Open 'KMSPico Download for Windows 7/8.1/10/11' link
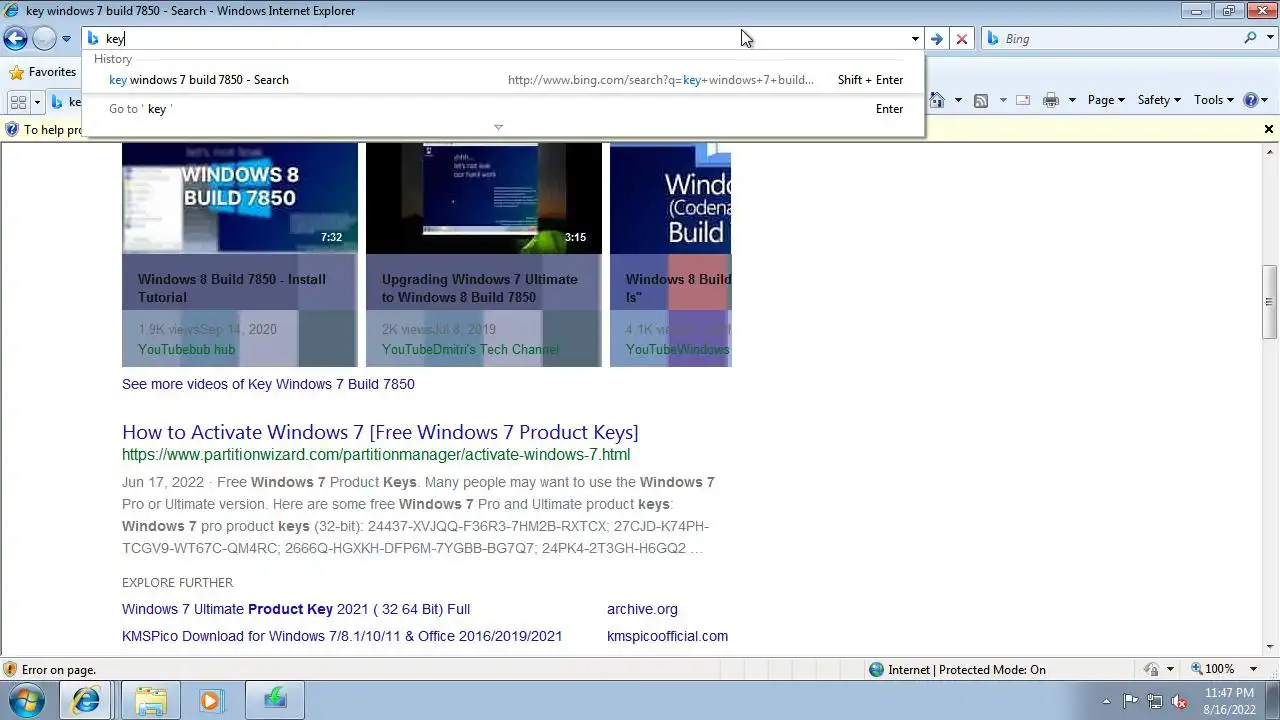This screenshot has height=720, width=1280. [342, 636]
